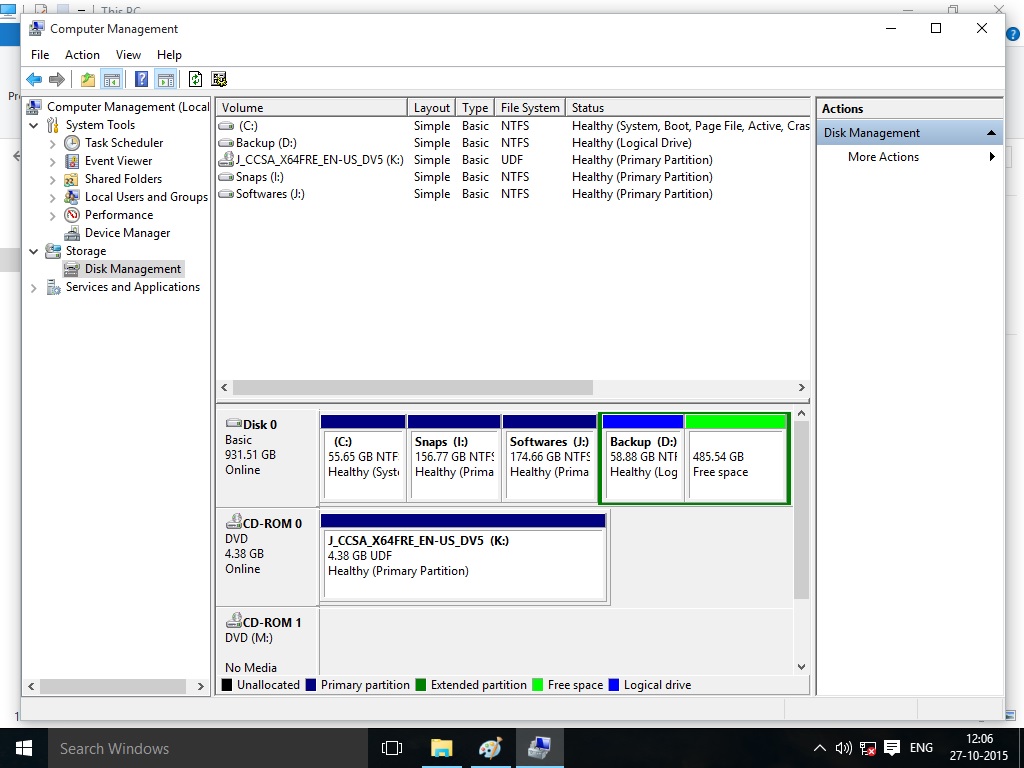Open Paint from the taskbar
Image resolution: width=1024 pixels, height=768 pixels.
(x=490, y=748)
